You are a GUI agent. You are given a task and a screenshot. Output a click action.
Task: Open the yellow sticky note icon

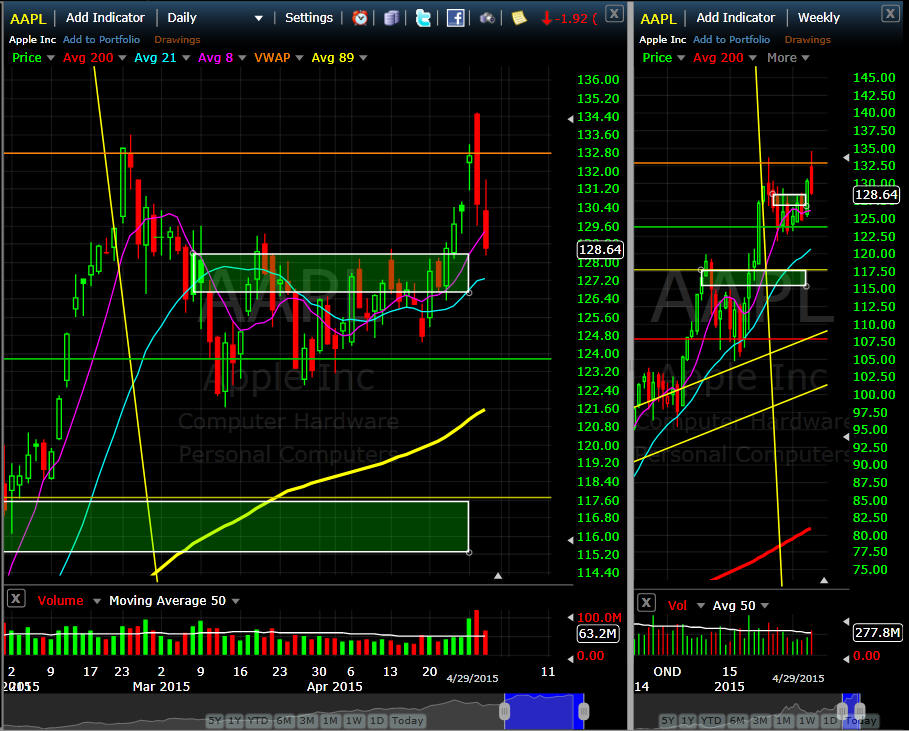519,18
